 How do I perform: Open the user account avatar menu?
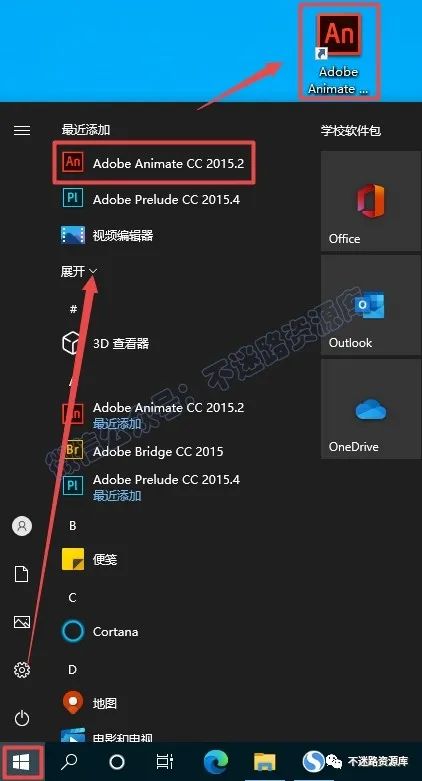coord(22,526)
